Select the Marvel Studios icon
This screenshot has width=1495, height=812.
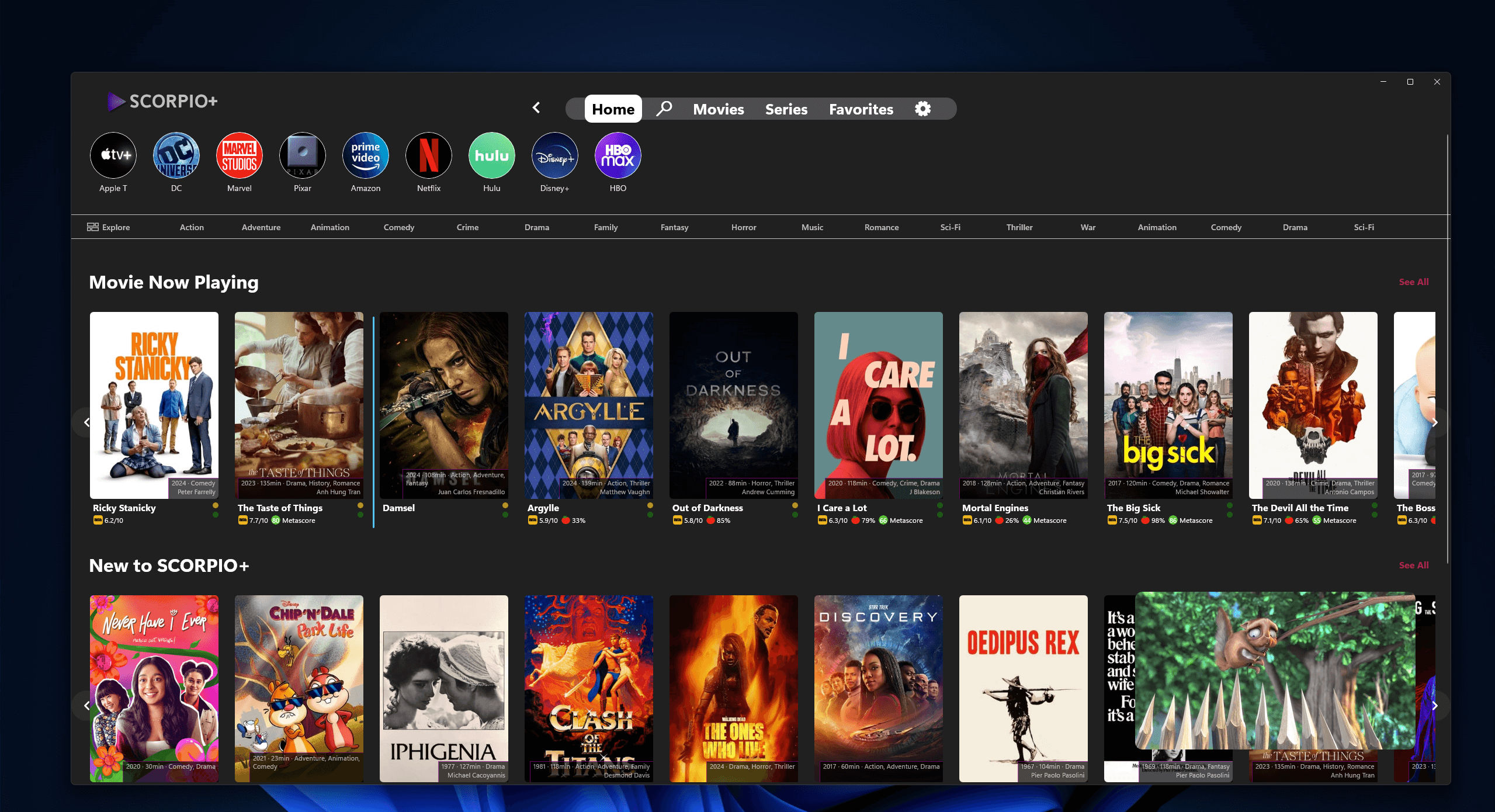[239, 155]
